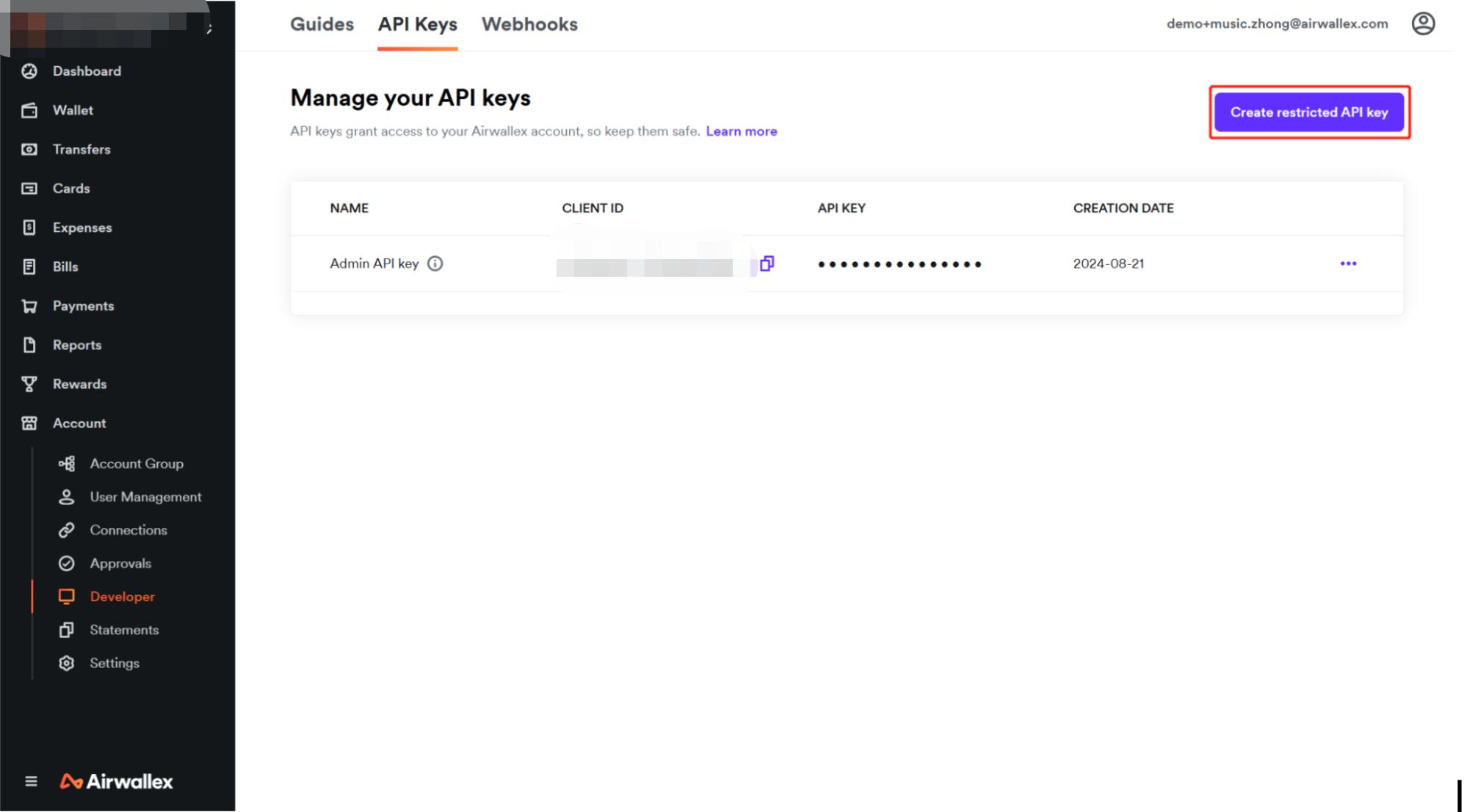The width and height of the screenshot is (1464, 812).
Task: Click the User Management person icon
Action: (x=67, y=497)
